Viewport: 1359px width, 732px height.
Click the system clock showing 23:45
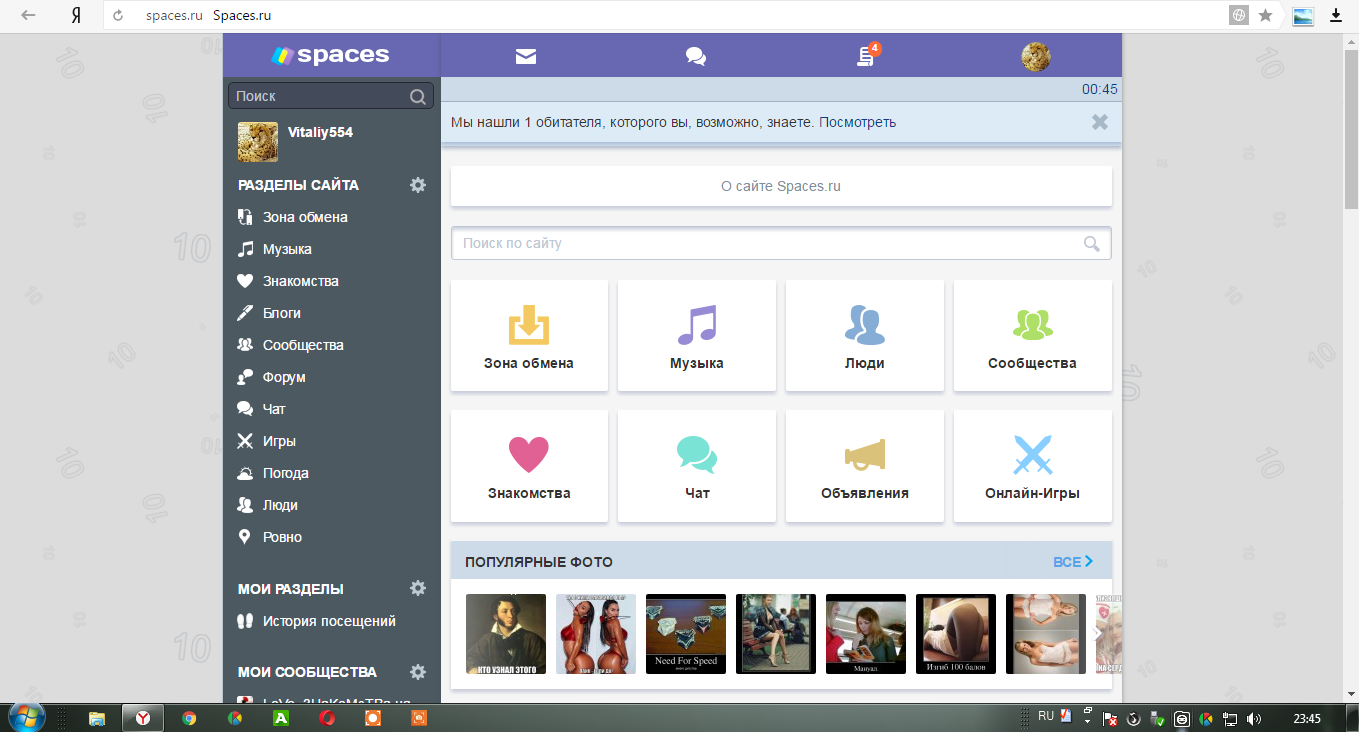pos(1307,718)
